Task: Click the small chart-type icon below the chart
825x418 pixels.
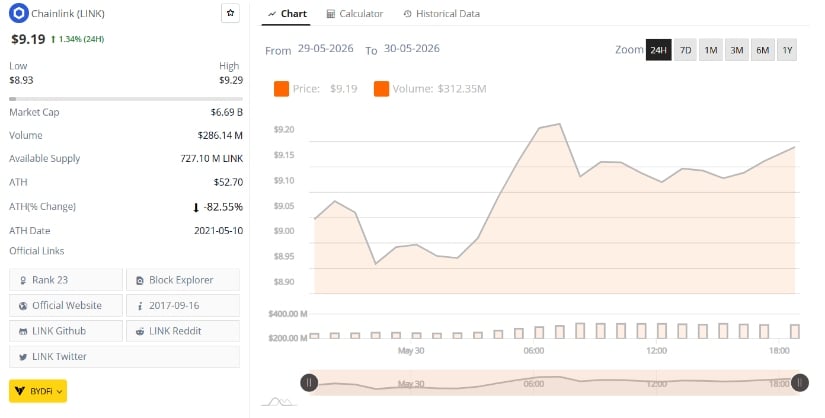Action: point(279,403)
